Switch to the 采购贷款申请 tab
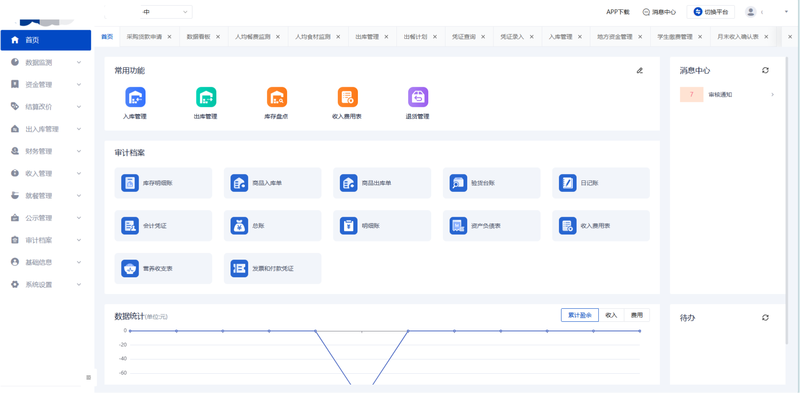This screenshot has width=800, height=393. point(144,37)
